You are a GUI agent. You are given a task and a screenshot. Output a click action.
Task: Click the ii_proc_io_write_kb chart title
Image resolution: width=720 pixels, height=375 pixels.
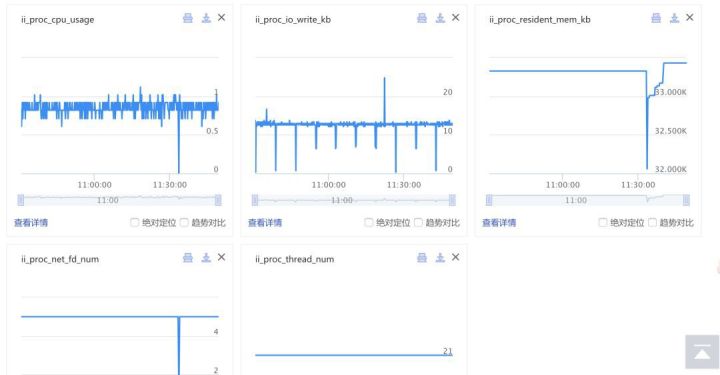coord(293,20)
